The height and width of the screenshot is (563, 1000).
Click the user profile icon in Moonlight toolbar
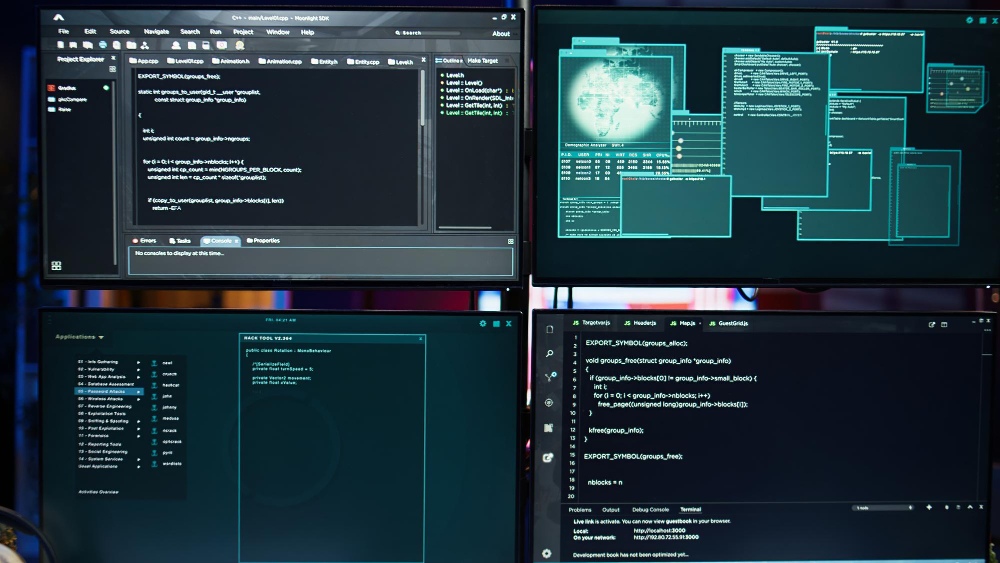click(176, 45)
